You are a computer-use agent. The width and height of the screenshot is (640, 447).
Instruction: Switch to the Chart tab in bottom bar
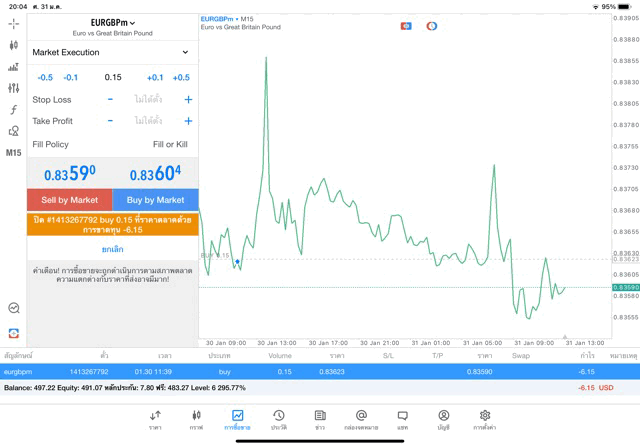click(x=196, y=419)
